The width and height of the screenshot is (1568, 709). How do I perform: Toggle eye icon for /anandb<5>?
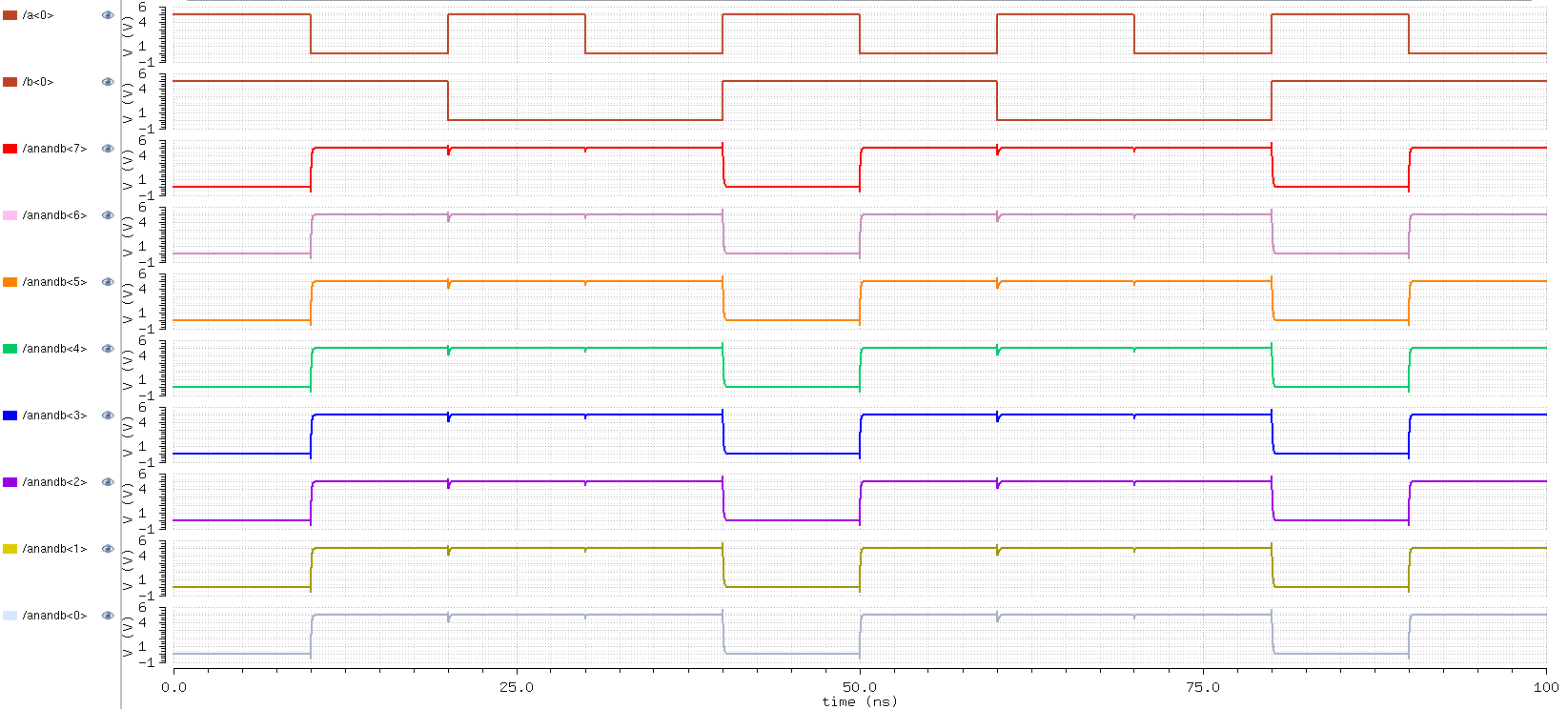(108, 282)
